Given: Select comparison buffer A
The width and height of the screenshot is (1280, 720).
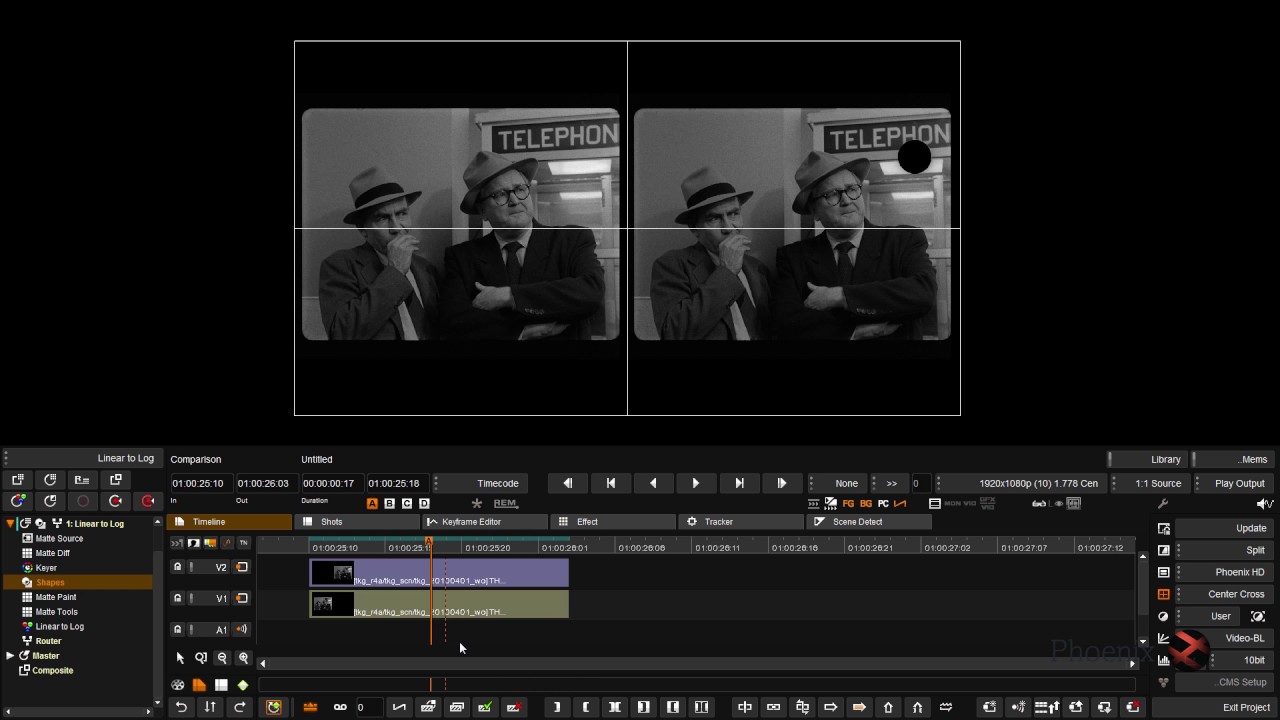Looking at the screenshot, I should point(372,503).
